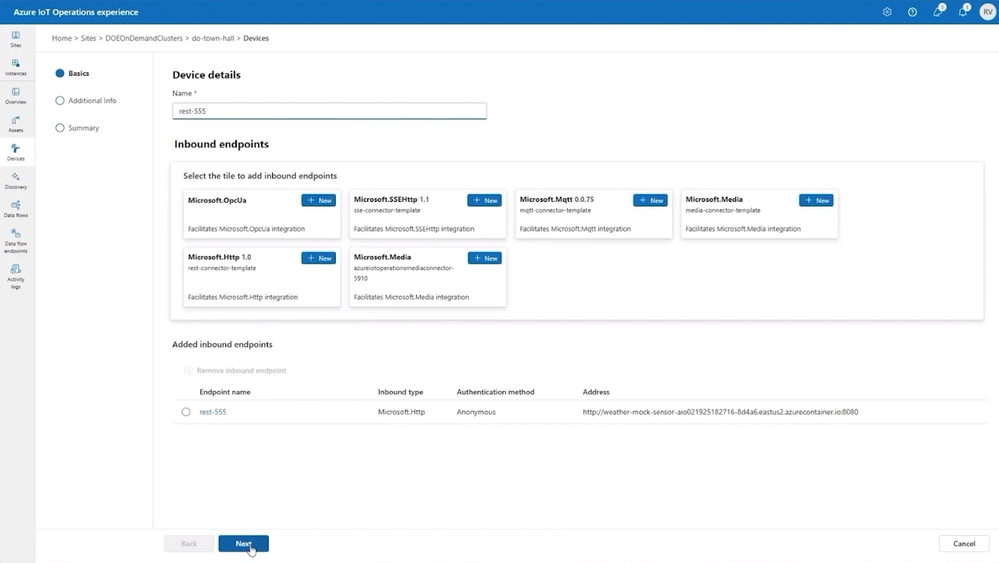Click the mqtt-connector-template text

pos(556,210)
